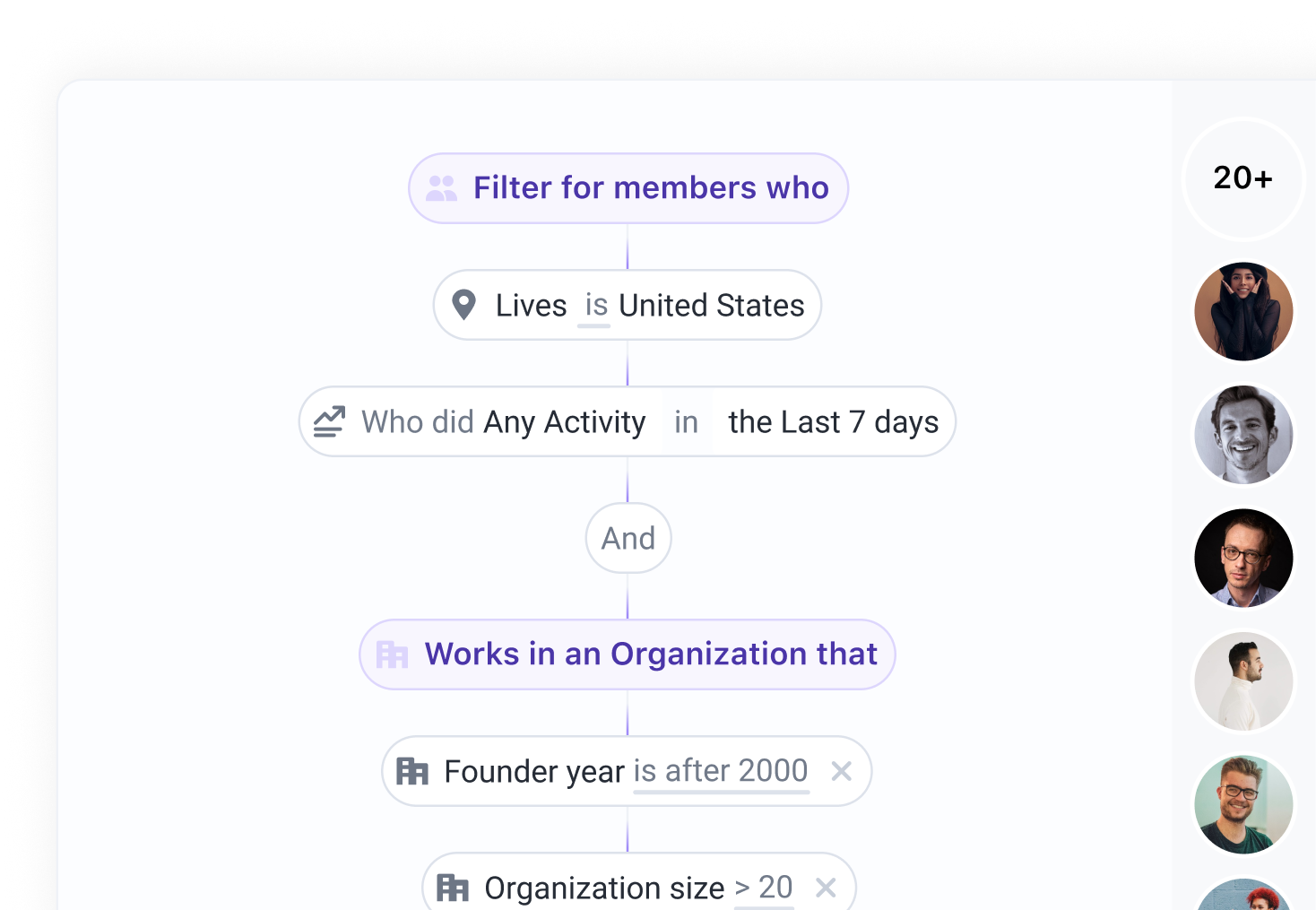Click the activity chart icon
The height and width of the screenshot is (910, 1316).
(329, 421)
